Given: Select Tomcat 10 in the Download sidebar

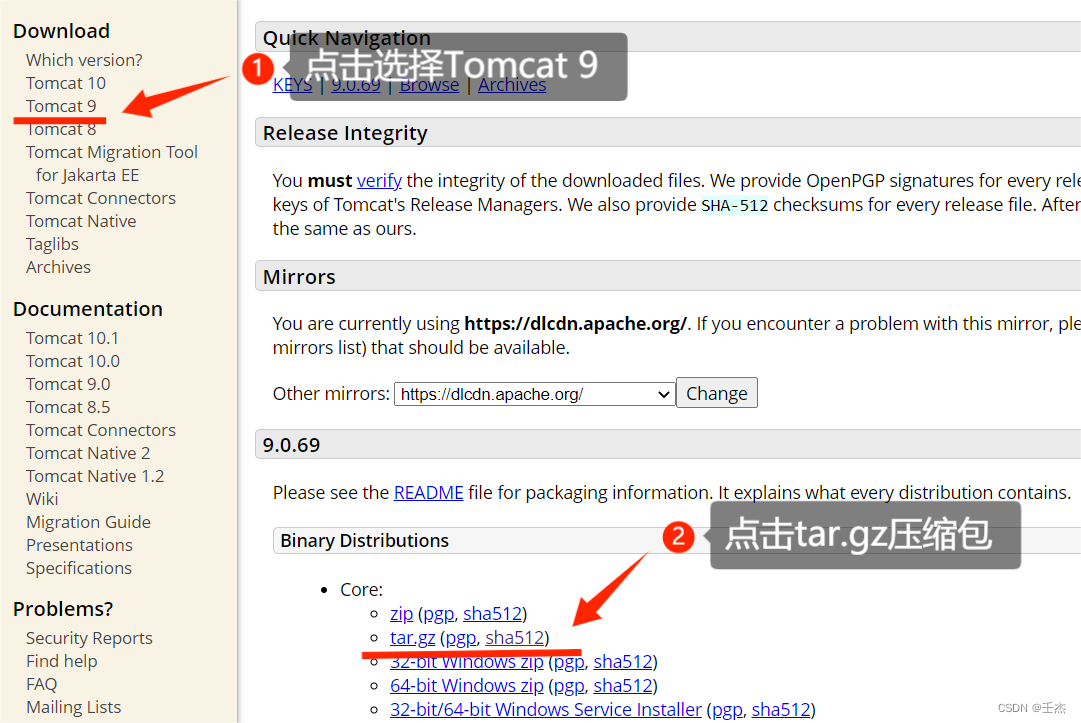Looking at the screenshot, I should point(65,82).
